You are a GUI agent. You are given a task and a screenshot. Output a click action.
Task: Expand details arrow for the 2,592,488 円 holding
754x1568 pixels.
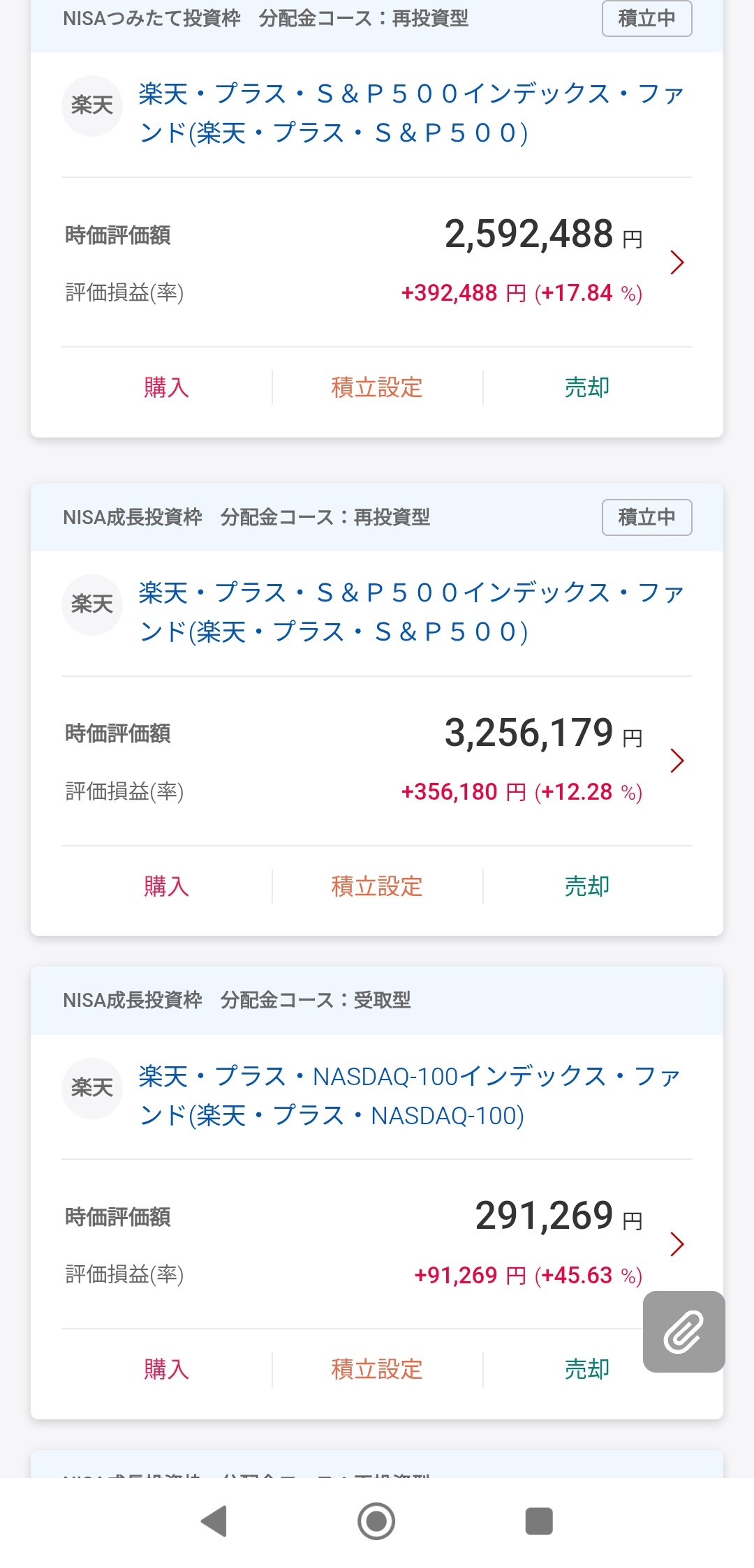[677, 262]
